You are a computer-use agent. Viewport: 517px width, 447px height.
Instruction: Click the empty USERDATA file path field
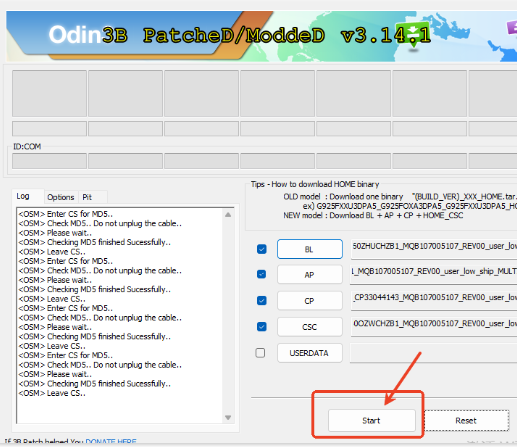[433, 353]
